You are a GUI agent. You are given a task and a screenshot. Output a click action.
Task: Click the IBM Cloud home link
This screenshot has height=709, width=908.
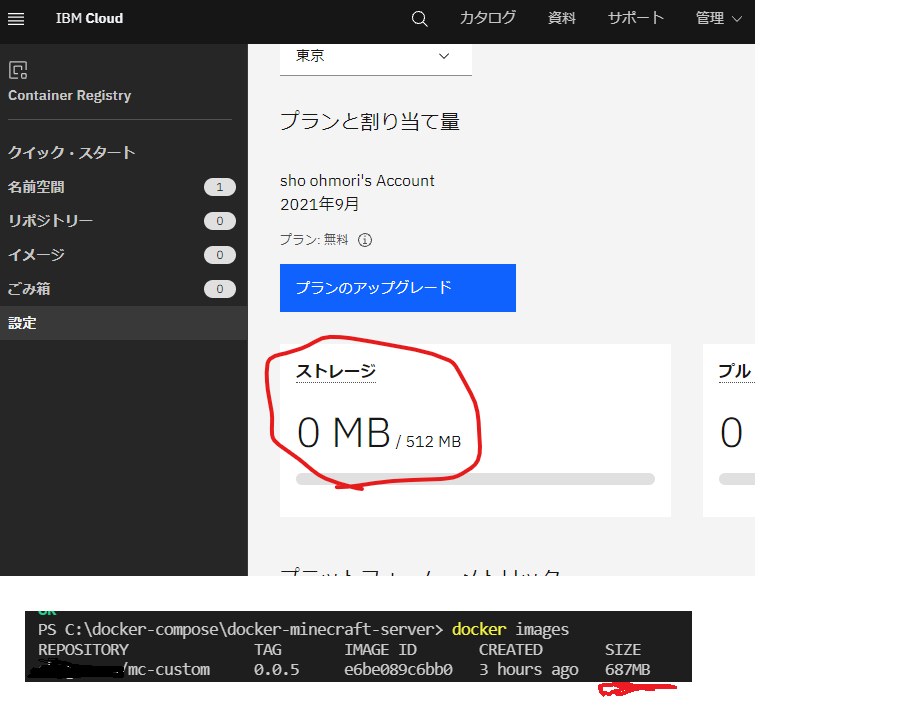(89, 19)
